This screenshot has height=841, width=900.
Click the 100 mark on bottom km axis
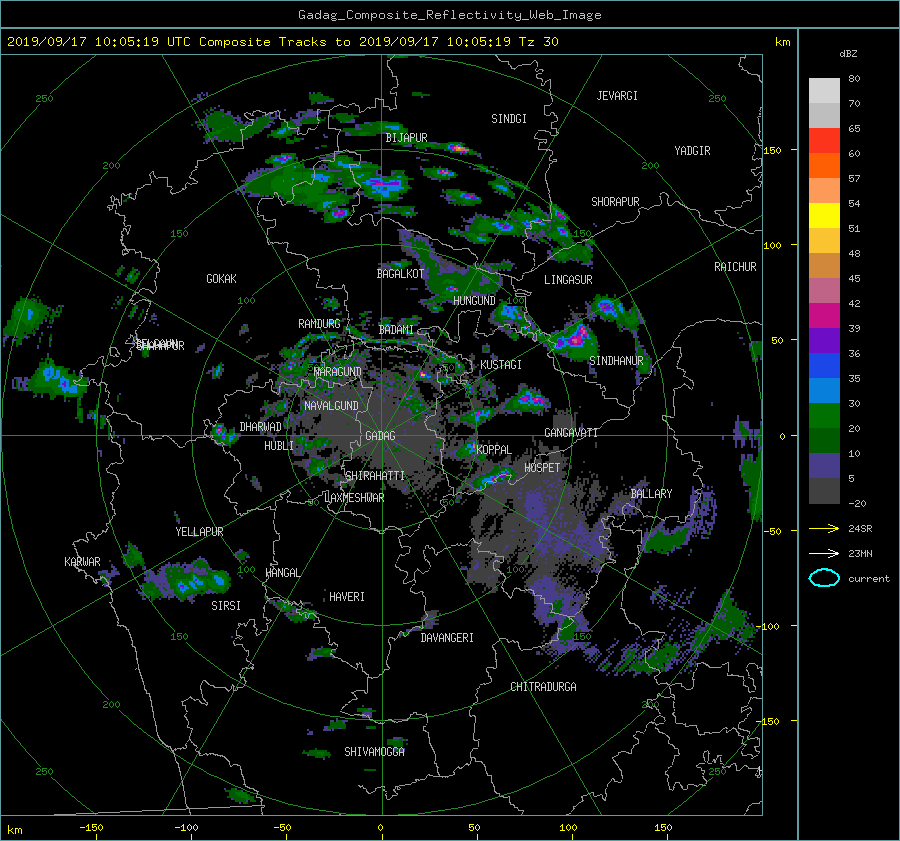(568, 827)
